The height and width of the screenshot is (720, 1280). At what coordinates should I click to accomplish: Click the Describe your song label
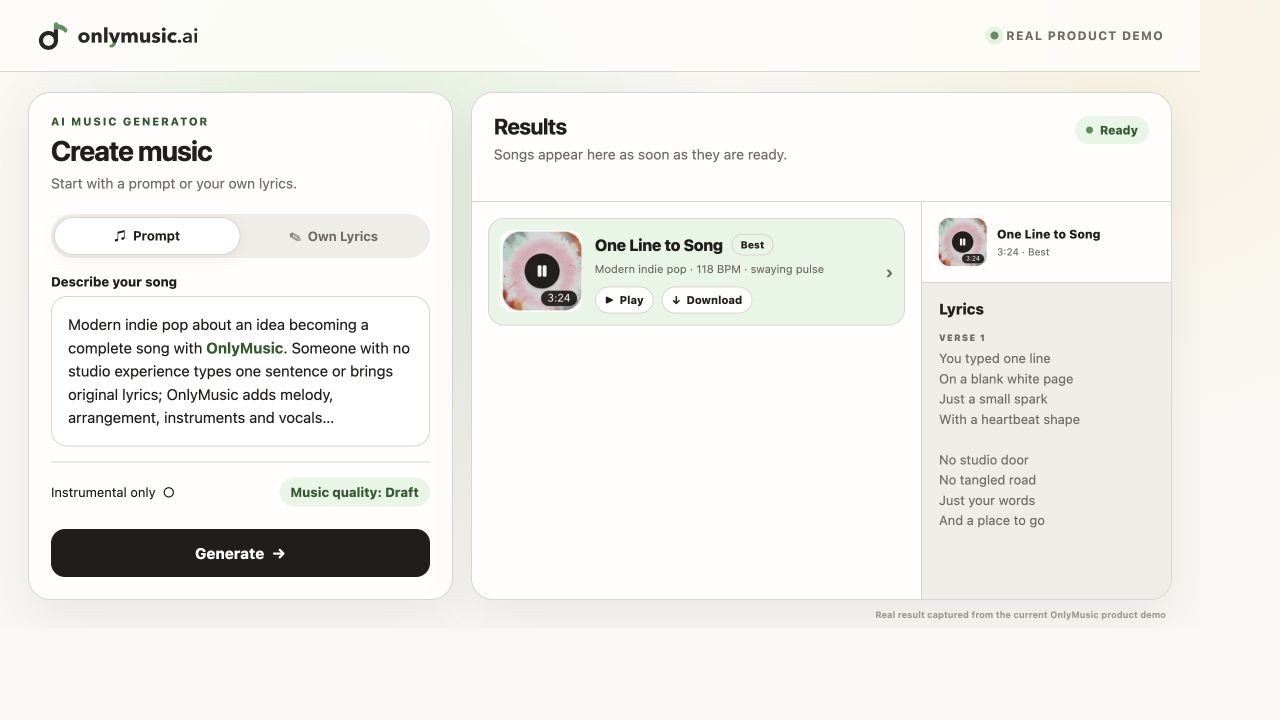pyautogui.click(x=114, y=282)
